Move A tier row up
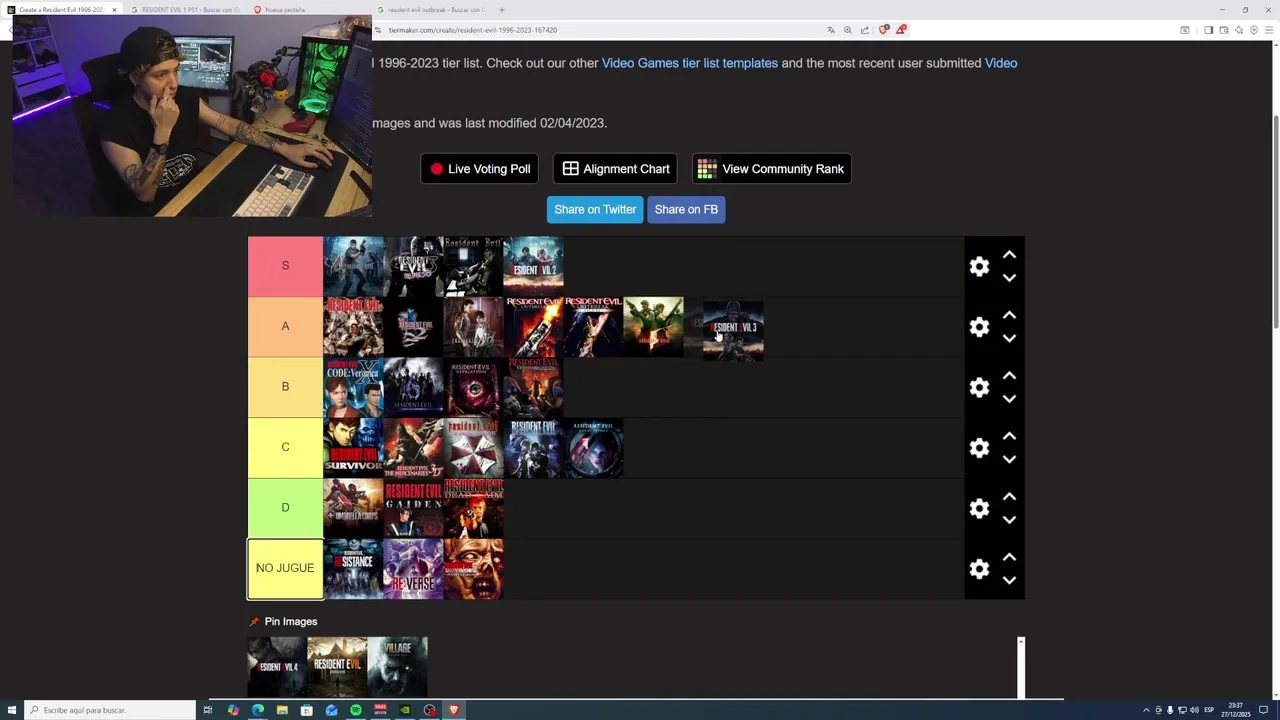Screen dimensions: 1280x720 point(1009,315)
